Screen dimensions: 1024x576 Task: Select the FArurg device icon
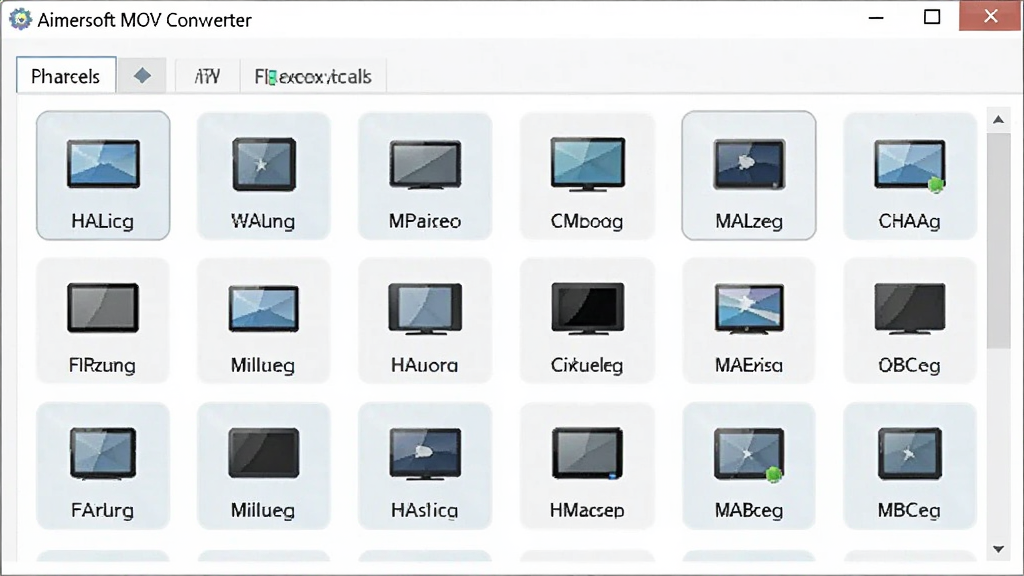pyautogui.click(x=103, y=466)
